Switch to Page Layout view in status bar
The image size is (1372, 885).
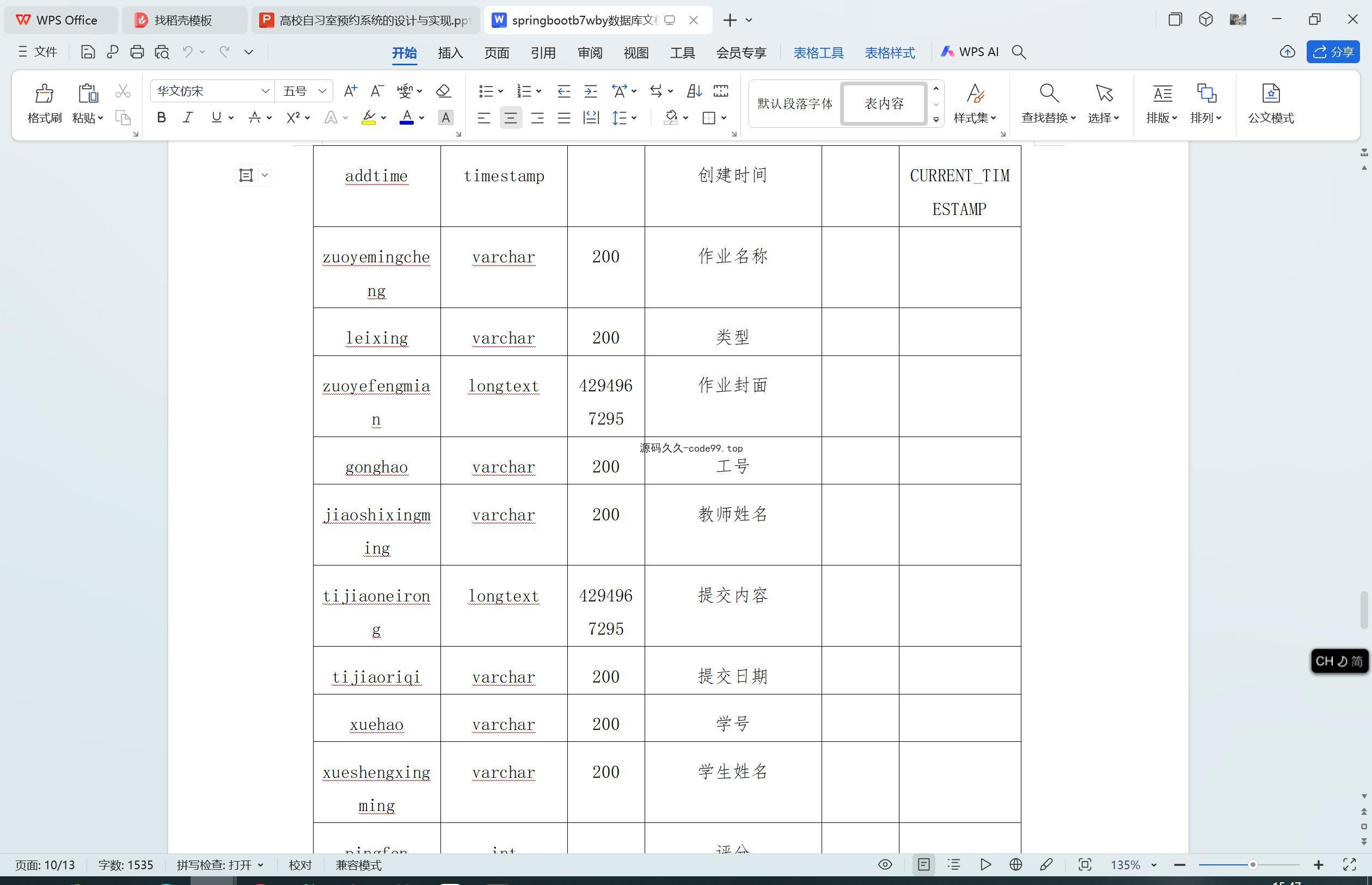(924, 865)
